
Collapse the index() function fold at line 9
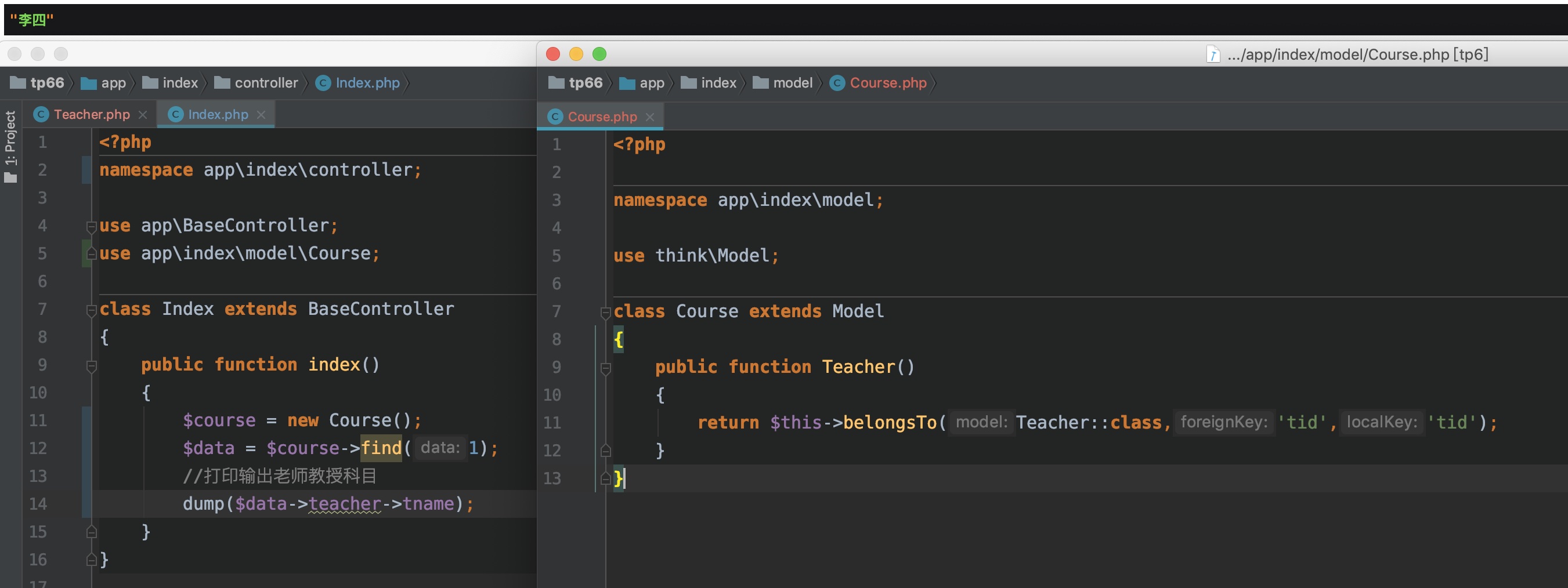click(91, 366)
